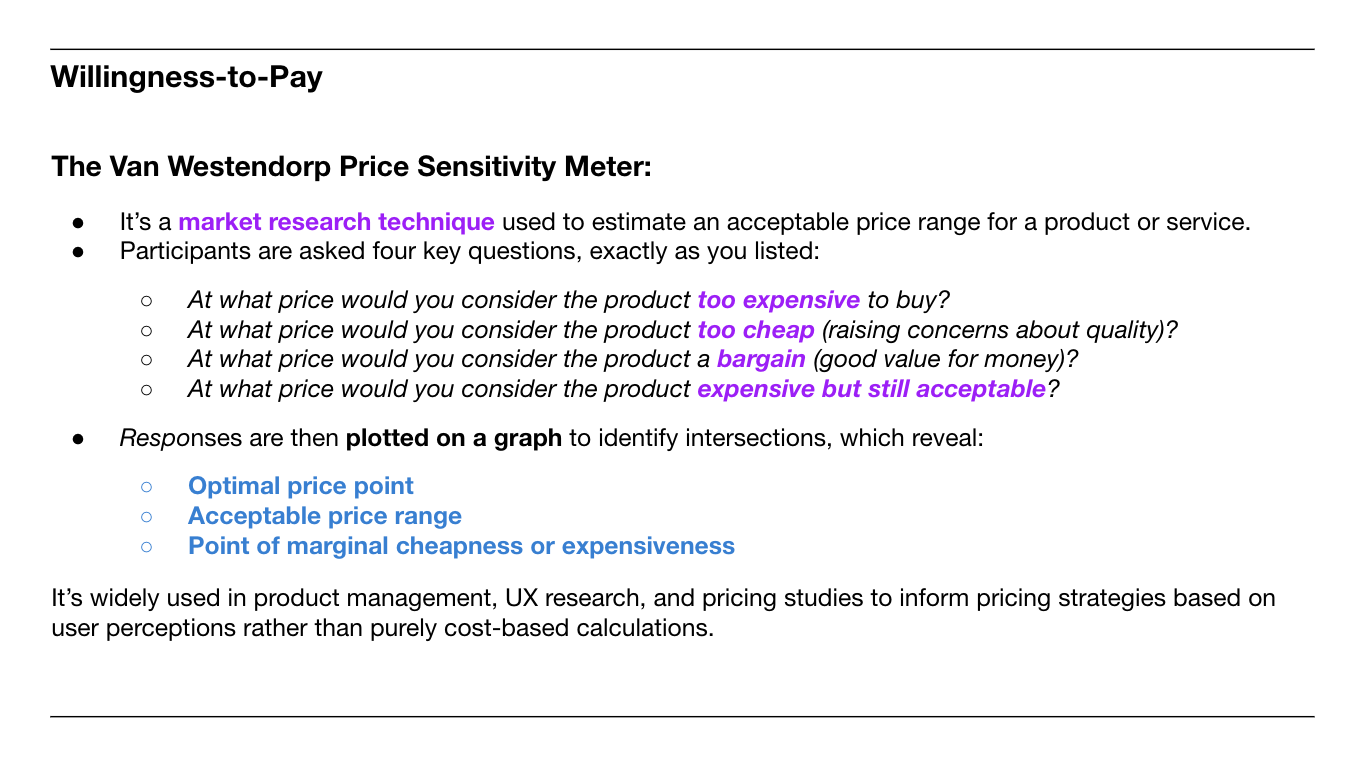The width and height of the screenshot is (1364, 762).
Task: Click the purple 'market research technique' text
Action: tap(336, 222)
